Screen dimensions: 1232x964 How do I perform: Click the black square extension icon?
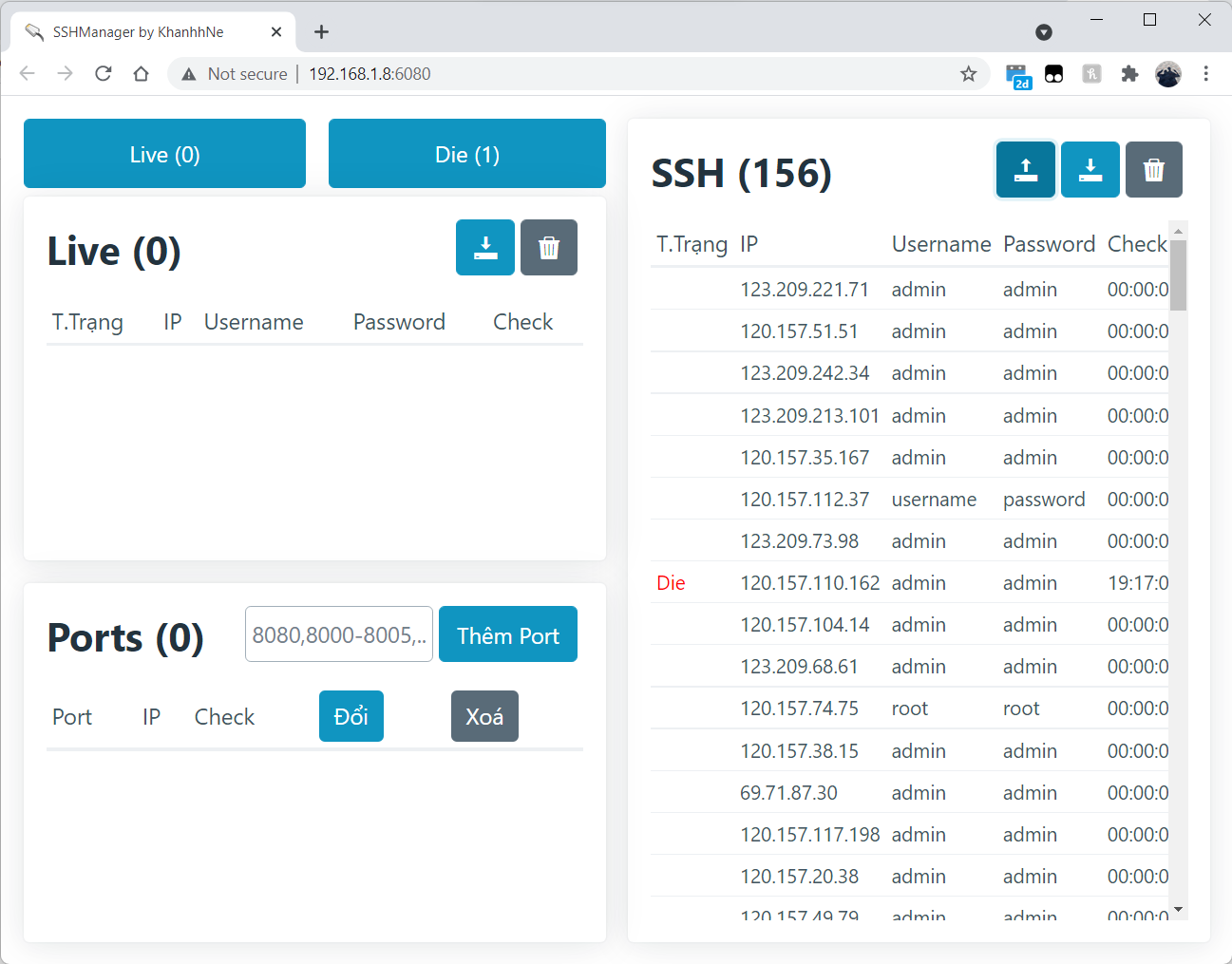(1054, 74)
